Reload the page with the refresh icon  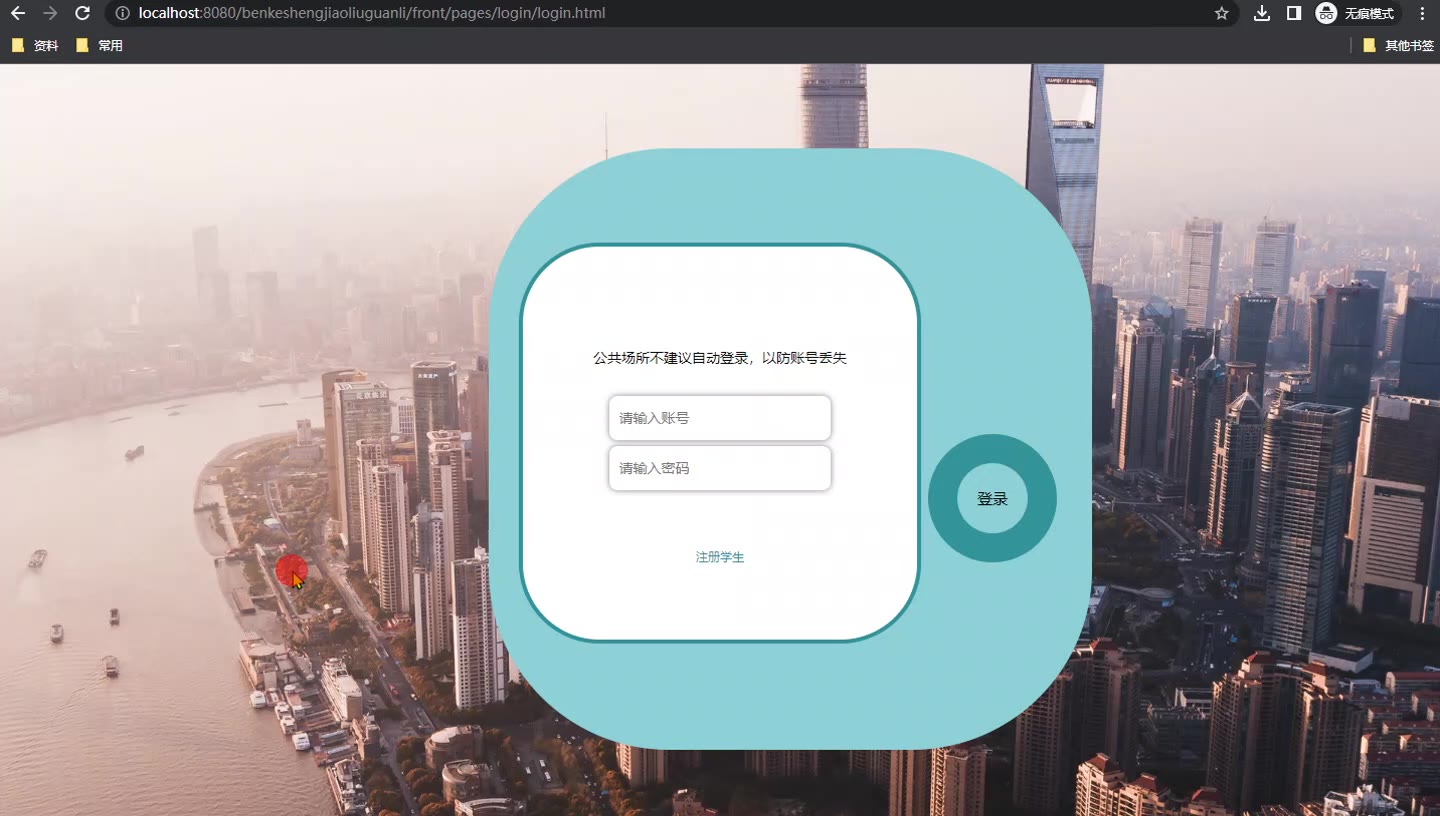(x=83, y=13)
